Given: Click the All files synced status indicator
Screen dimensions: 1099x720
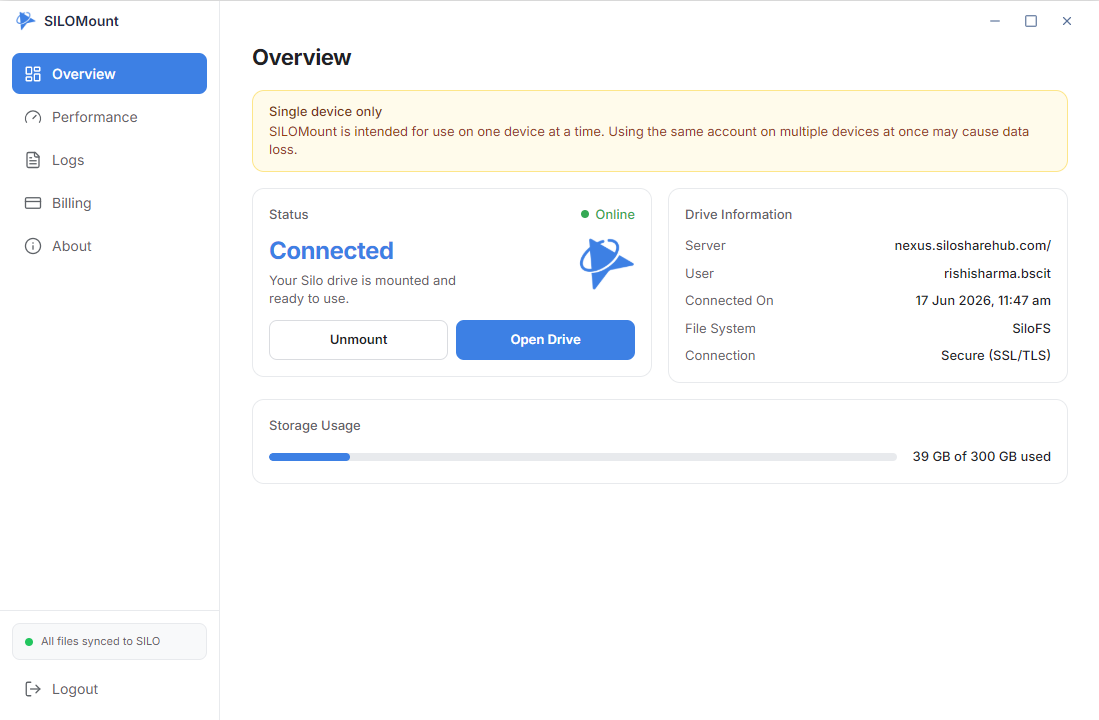Looking at the screenshot, I should (109, 641).
